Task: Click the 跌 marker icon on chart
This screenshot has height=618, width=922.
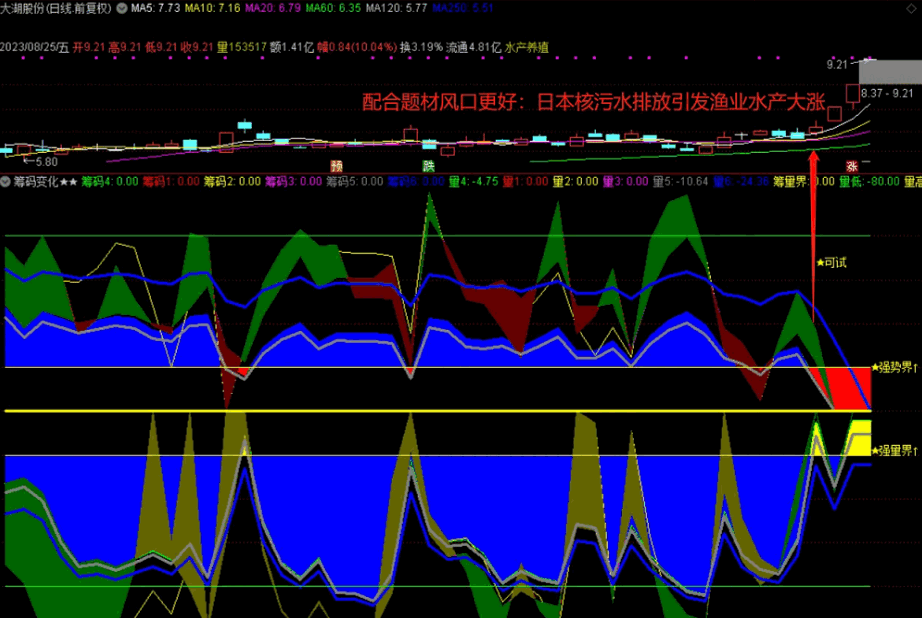Action: click(429, 166)
